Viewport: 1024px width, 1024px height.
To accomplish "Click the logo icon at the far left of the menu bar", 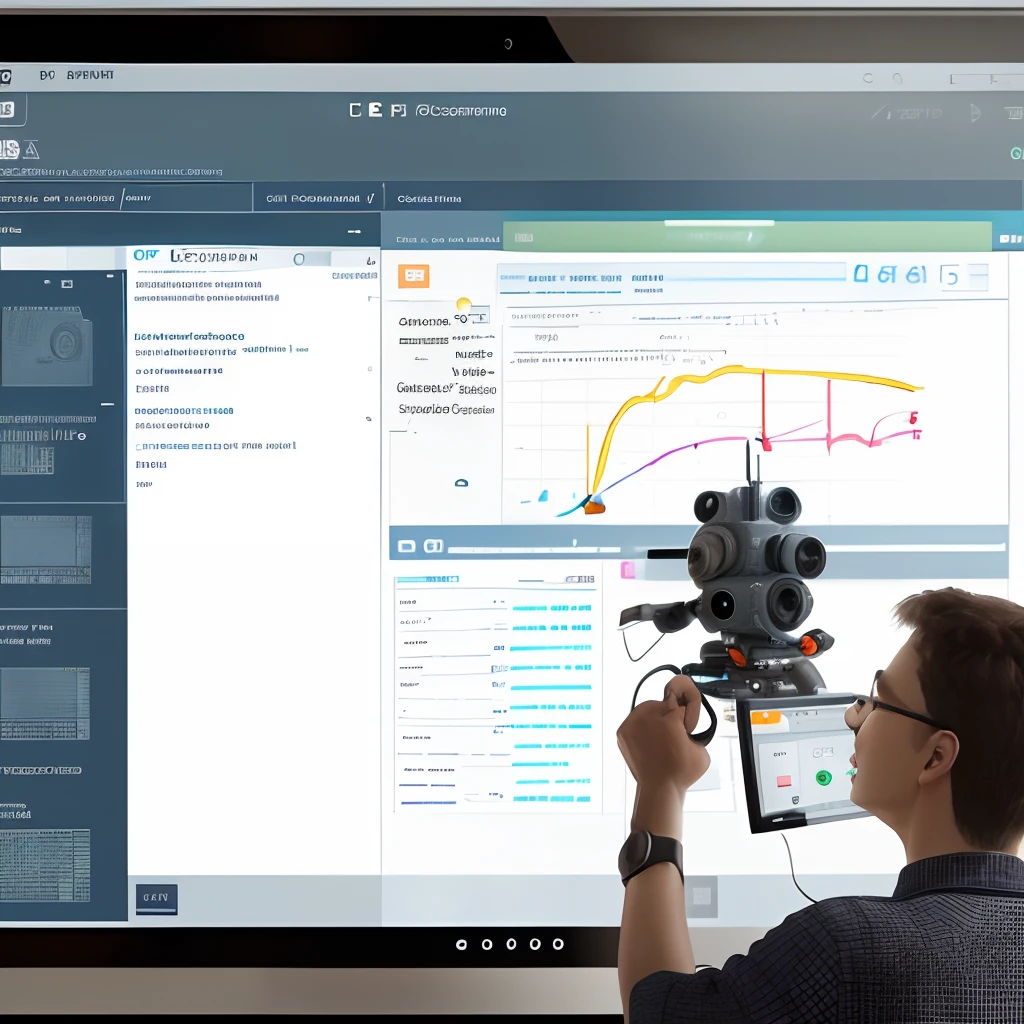I will coord(5,77).
